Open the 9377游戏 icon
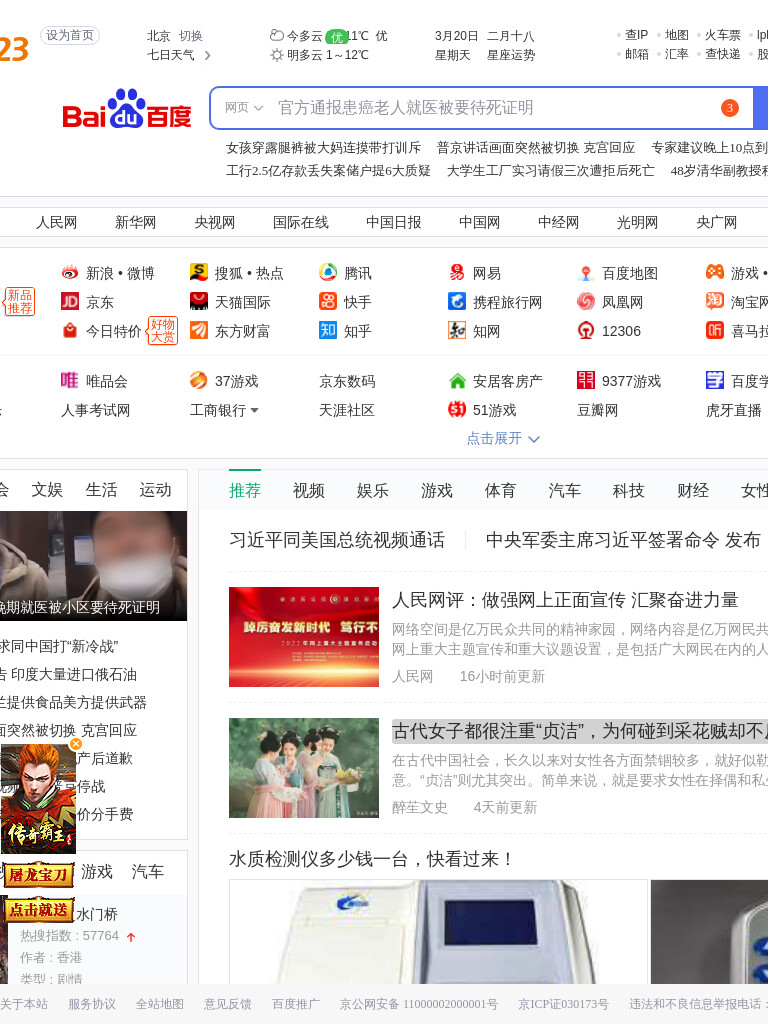The width and height of the screenshot is (768, 1024). pyautogui.click(x=586, y=380)
